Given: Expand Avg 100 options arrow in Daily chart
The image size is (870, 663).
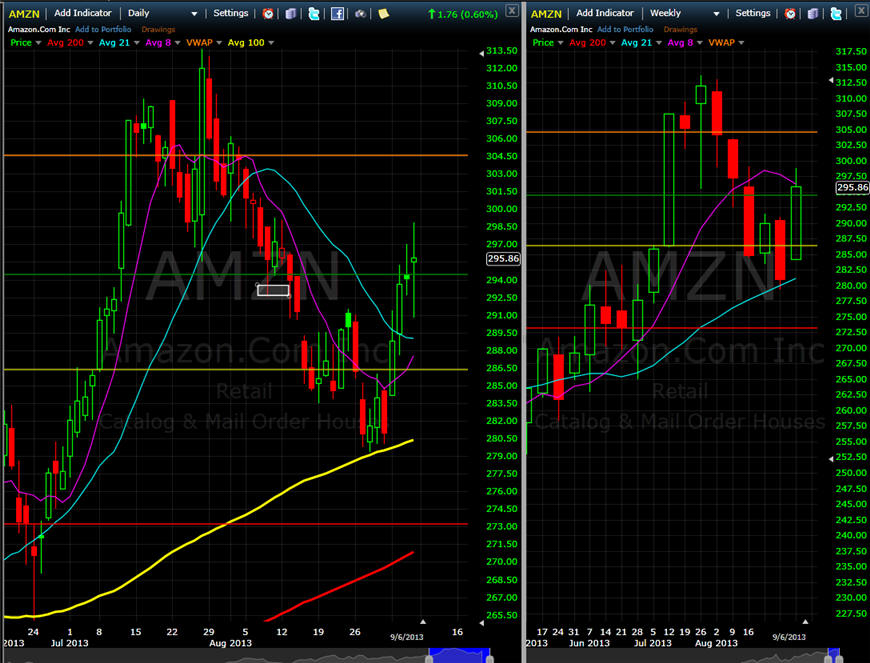Looking at the screenshot, I should [x=271, y=43].
